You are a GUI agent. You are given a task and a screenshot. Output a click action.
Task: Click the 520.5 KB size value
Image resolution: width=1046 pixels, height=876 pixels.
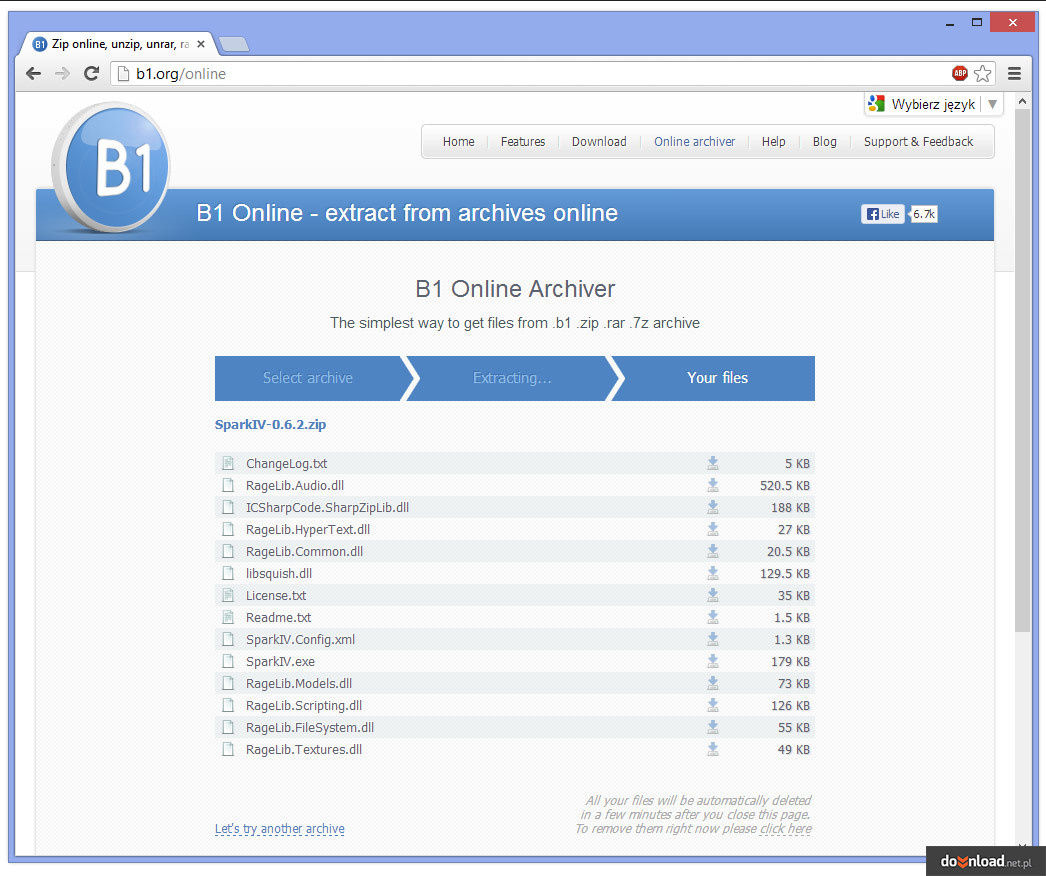784,486
